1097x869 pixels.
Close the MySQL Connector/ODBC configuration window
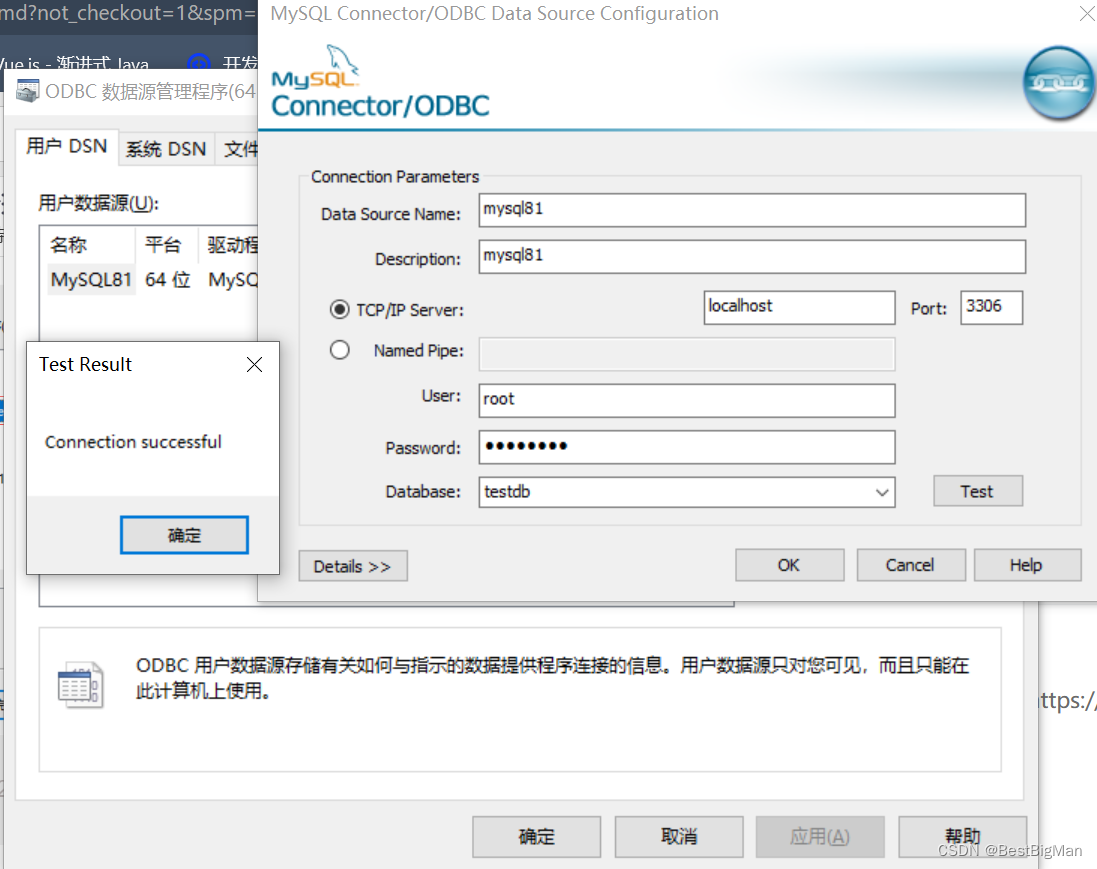pyautogui.click(x=1087, y=13)
